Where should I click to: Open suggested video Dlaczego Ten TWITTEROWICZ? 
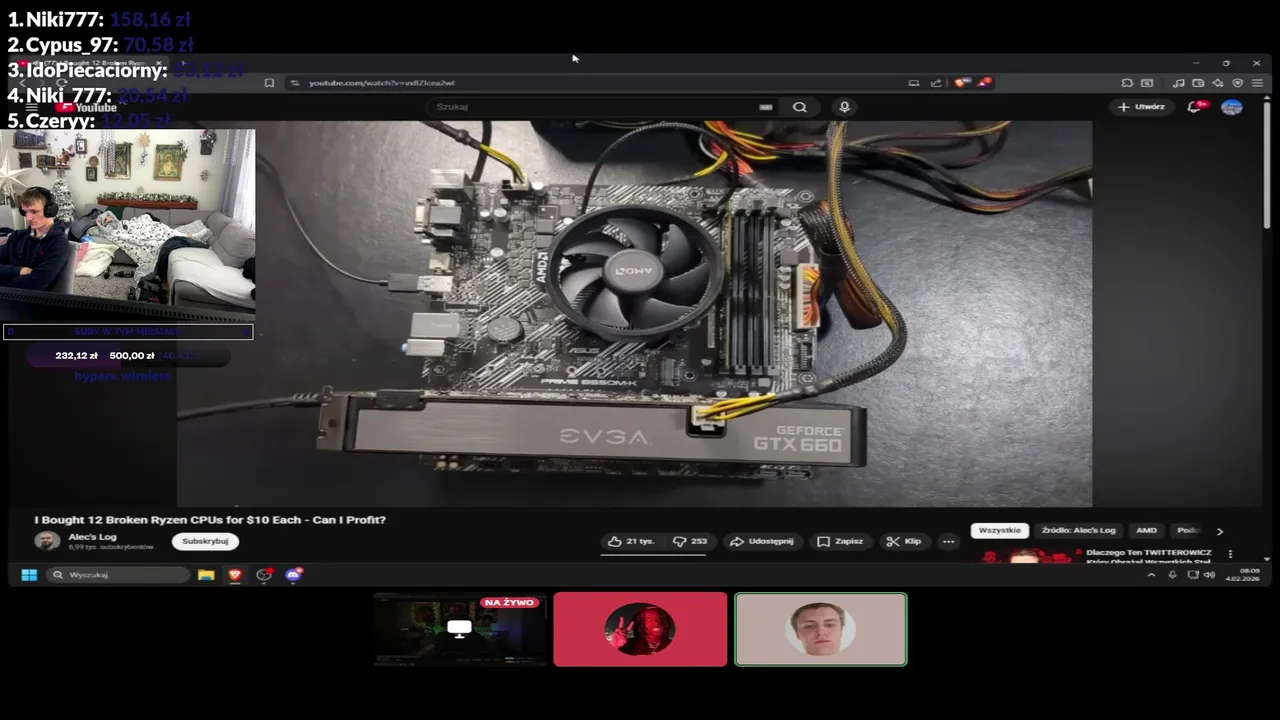pyautogui.click(x=1148, y=555)
